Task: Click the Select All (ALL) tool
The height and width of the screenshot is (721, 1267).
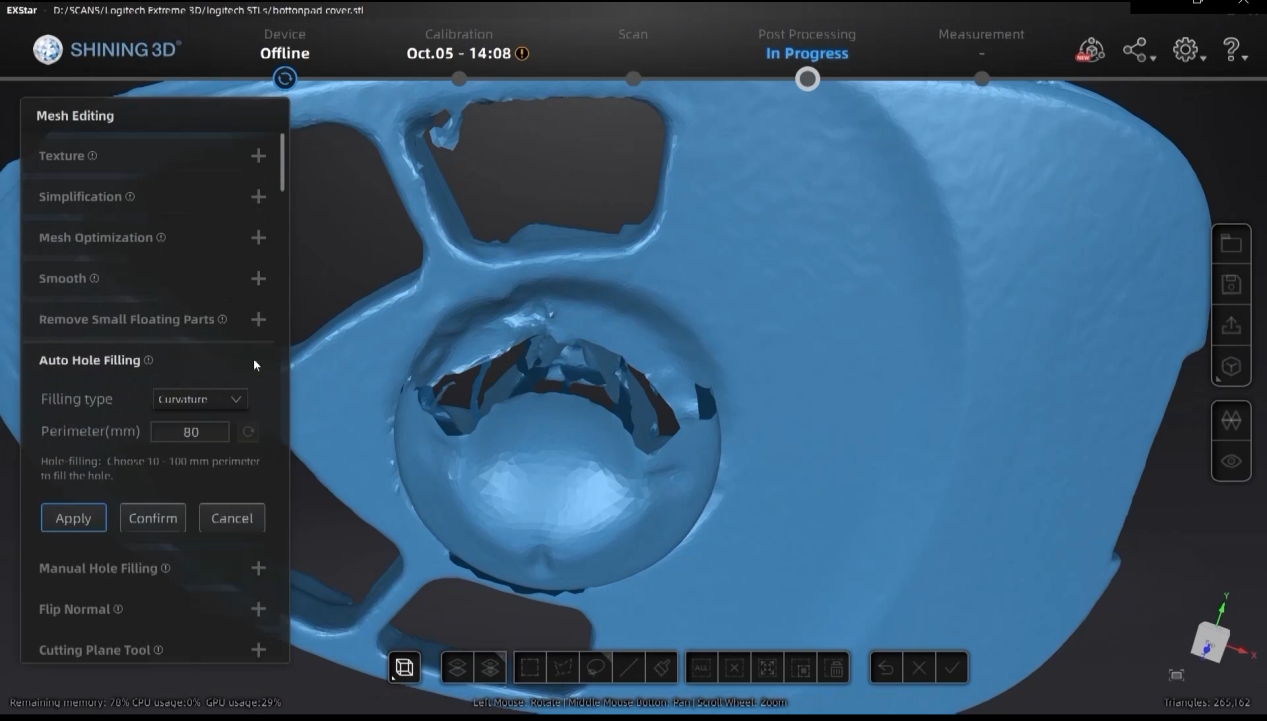Action: tap(701, 667)
